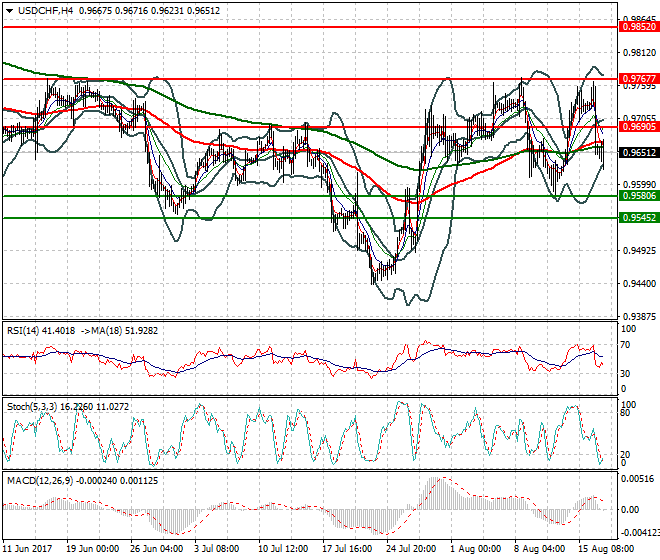Select the 0.95452 green support price label
The image size is (660, 560).
tap(639, 218)
